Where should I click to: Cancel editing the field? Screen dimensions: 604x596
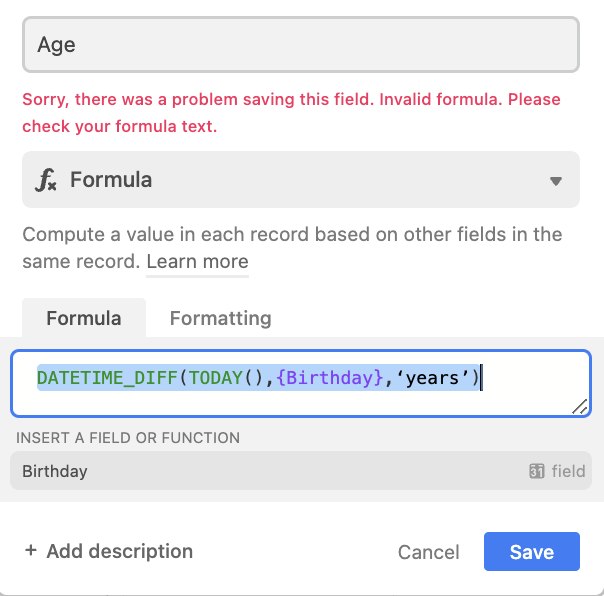point(428,552)
